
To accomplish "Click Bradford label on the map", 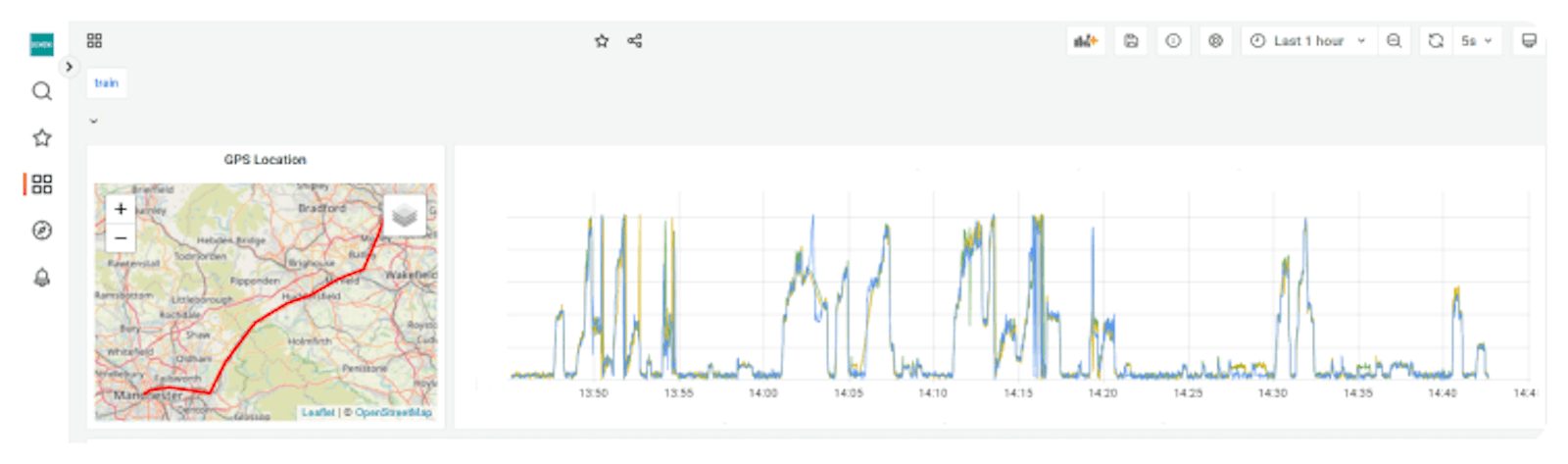I will point(321,208).
